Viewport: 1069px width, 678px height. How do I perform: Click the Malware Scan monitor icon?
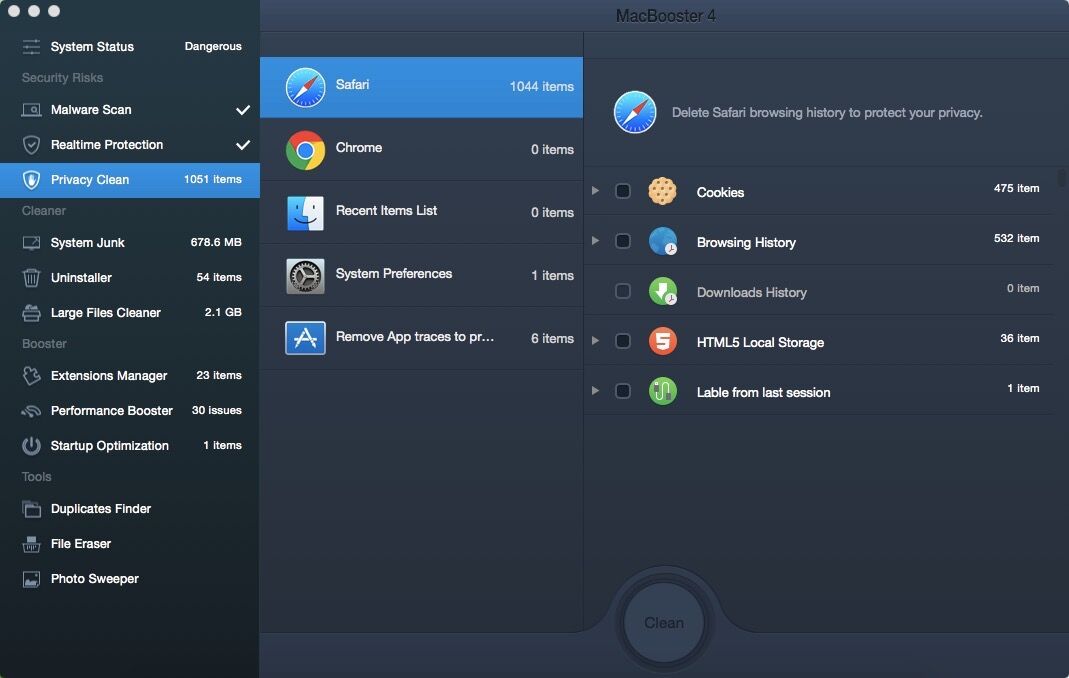point(31,110)
